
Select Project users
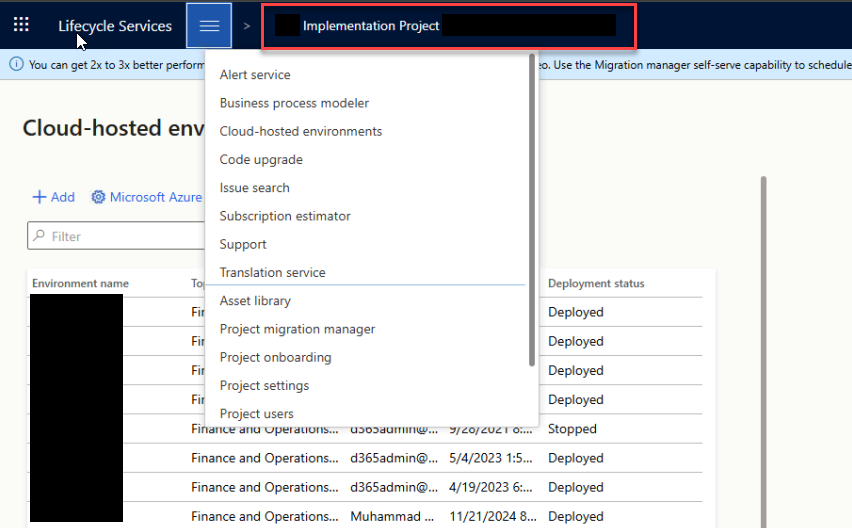[x=256, y=413]
